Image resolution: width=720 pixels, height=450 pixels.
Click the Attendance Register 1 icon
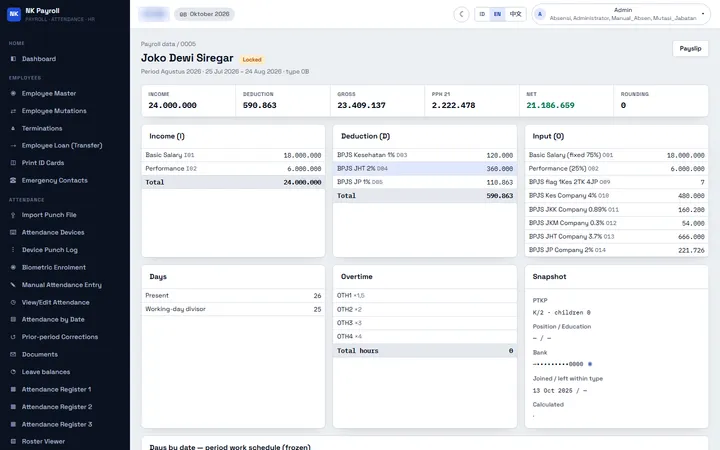(13, 389)
